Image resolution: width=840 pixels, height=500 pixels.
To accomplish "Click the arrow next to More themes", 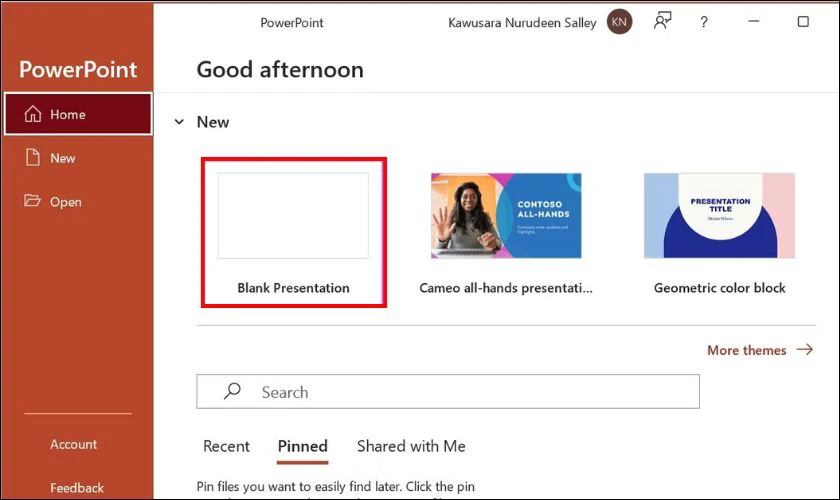I will (805, 350).
